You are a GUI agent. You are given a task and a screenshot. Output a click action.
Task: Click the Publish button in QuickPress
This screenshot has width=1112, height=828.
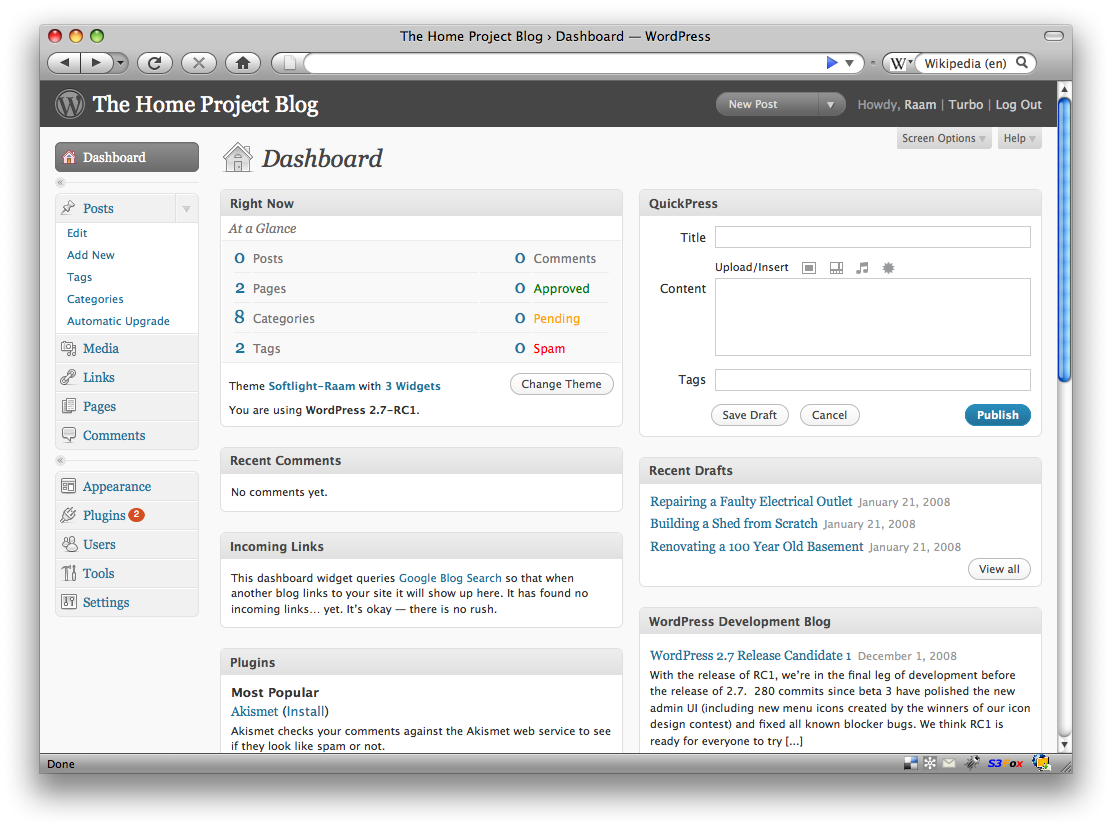997,415
